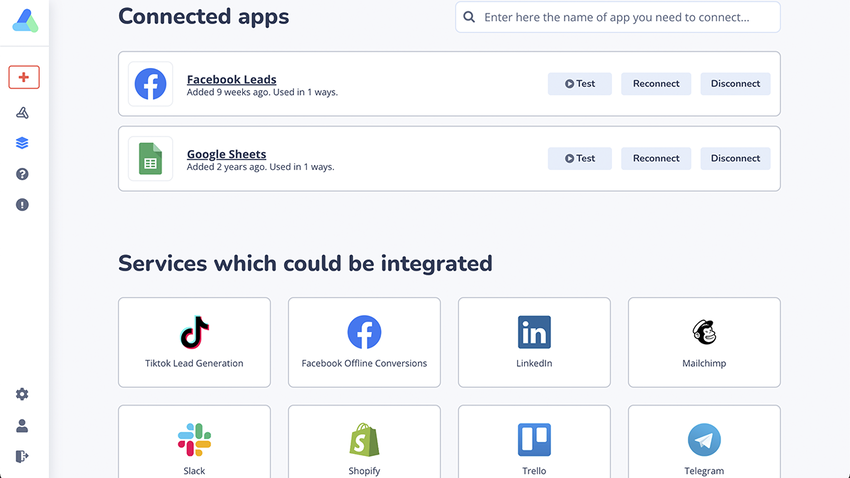Click the triangle logo icon below plus
The image size is (850, 478).
[x=22, y=112]
